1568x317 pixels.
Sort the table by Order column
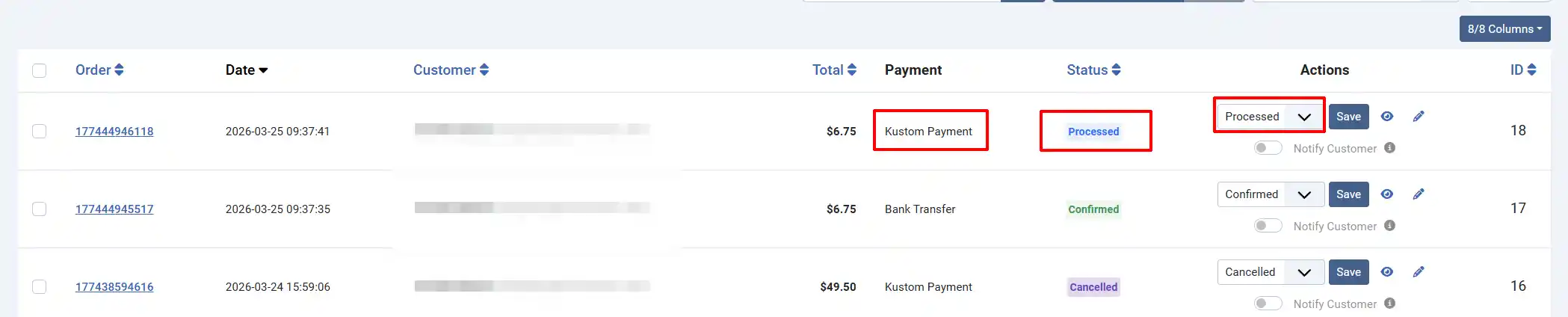tap(99, 70)
